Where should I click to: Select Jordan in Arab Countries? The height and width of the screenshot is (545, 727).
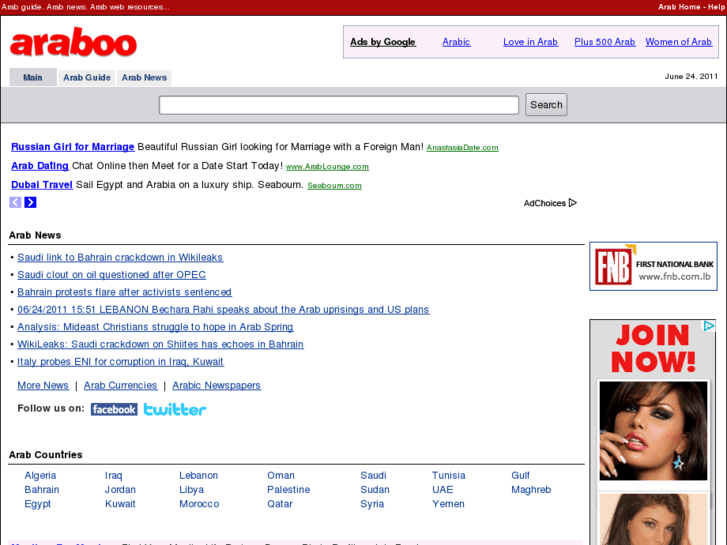point(120,490)
